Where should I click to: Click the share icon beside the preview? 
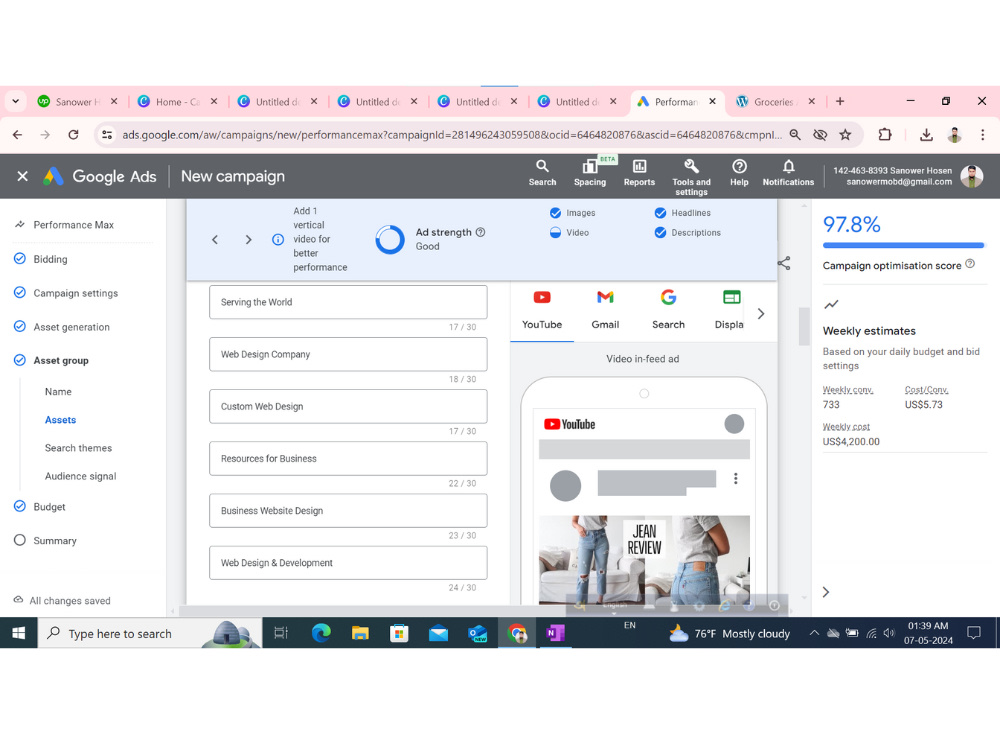784,263
